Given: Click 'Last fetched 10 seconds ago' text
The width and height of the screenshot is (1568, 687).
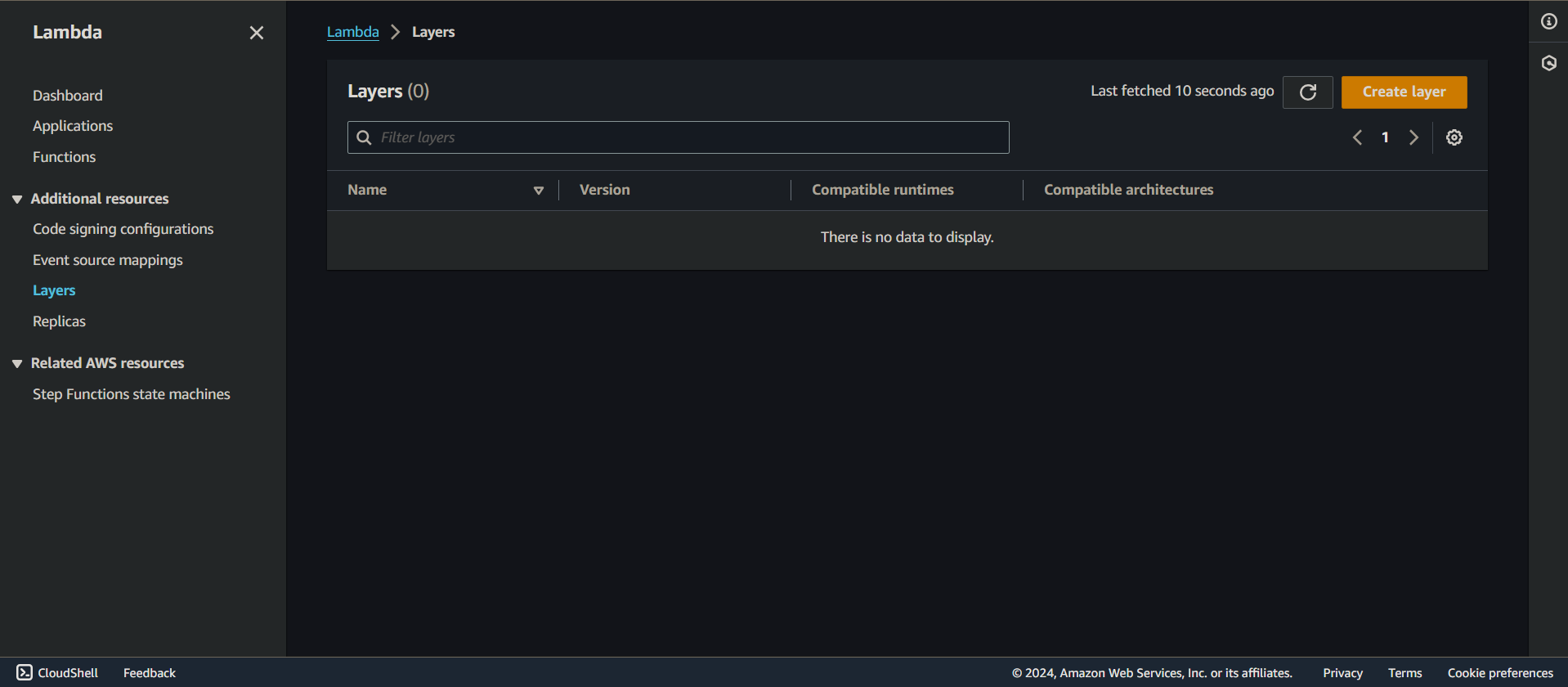Looking at the screenshot, I should (x=1182, y=91).
